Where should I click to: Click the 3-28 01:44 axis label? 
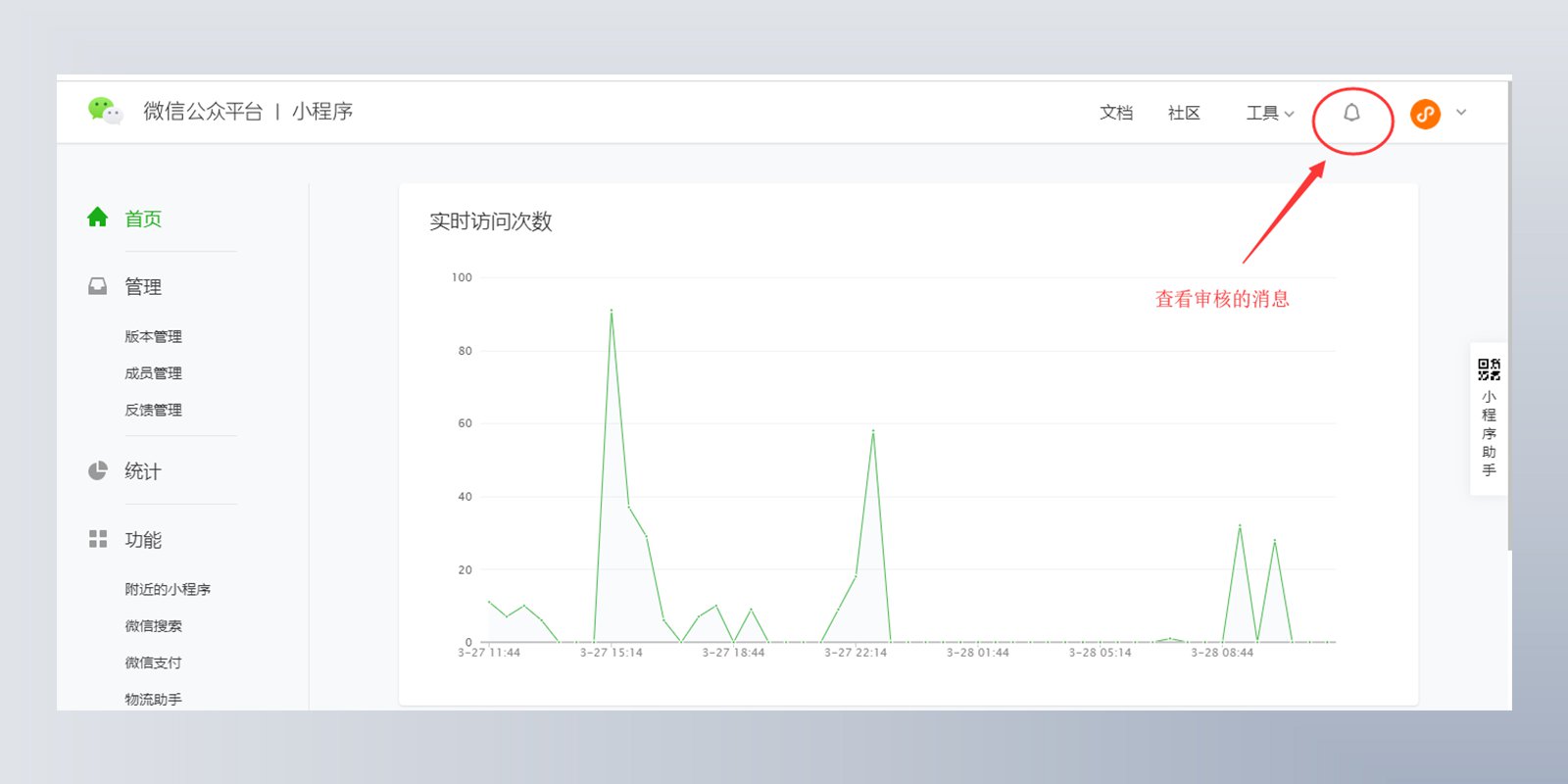click(978, 653)
